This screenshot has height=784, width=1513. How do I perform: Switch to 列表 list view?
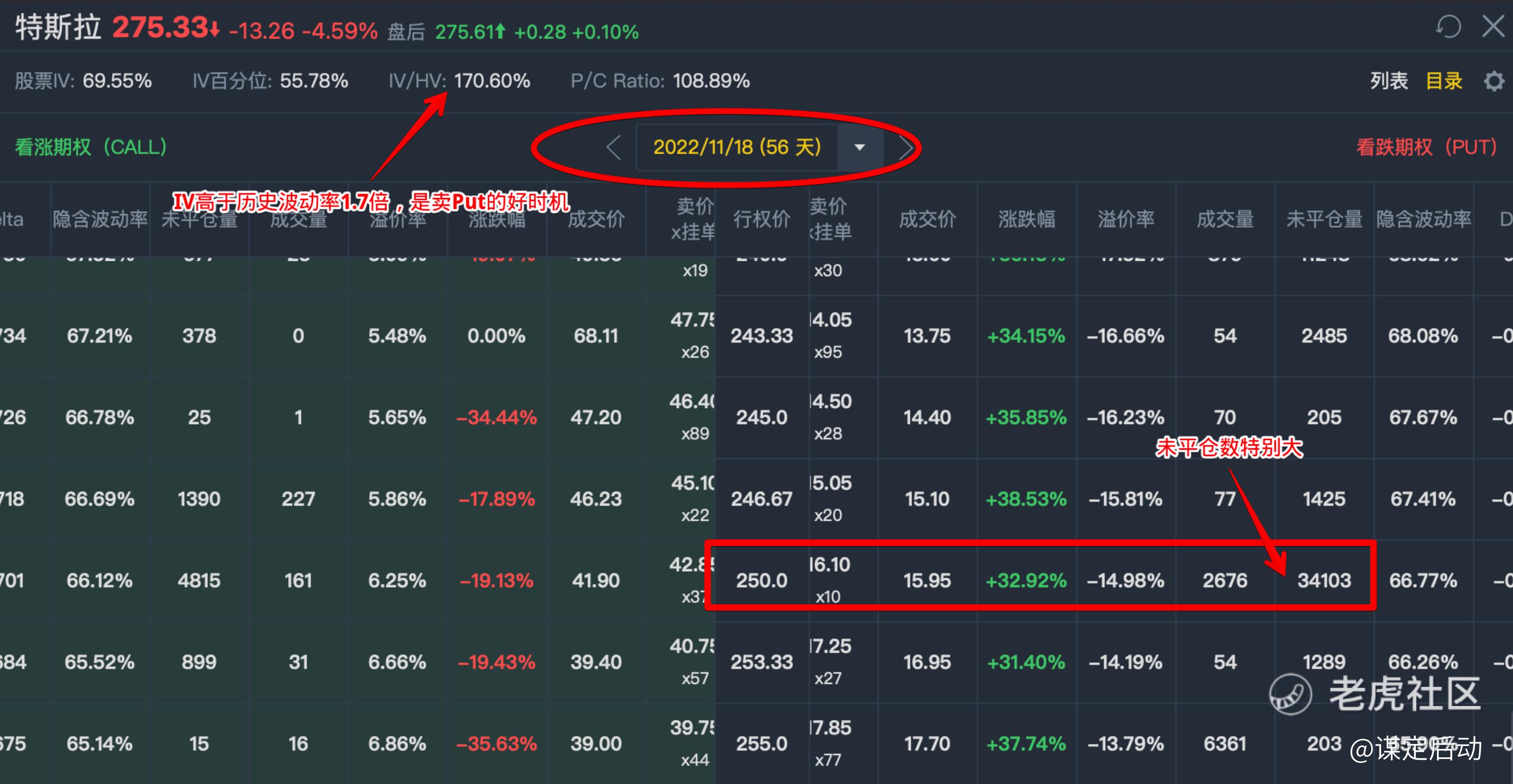point(1389,81)
